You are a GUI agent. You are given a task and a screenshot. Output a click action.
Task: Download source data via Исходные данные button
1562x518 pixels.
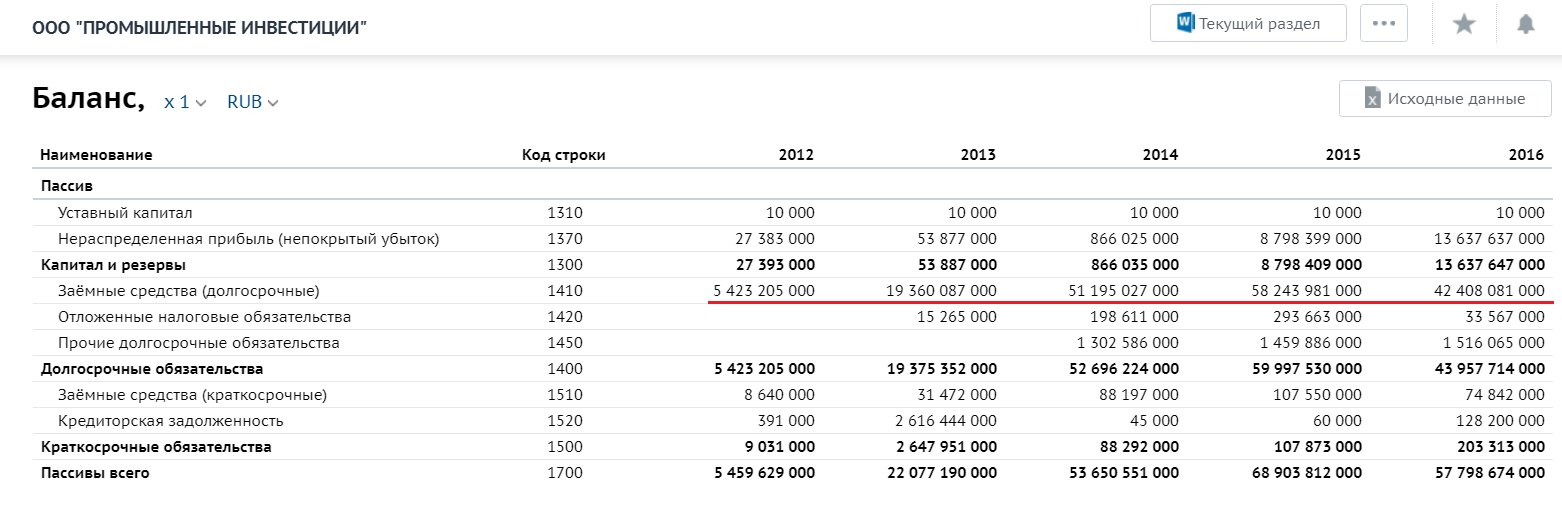click(1445, 98)
